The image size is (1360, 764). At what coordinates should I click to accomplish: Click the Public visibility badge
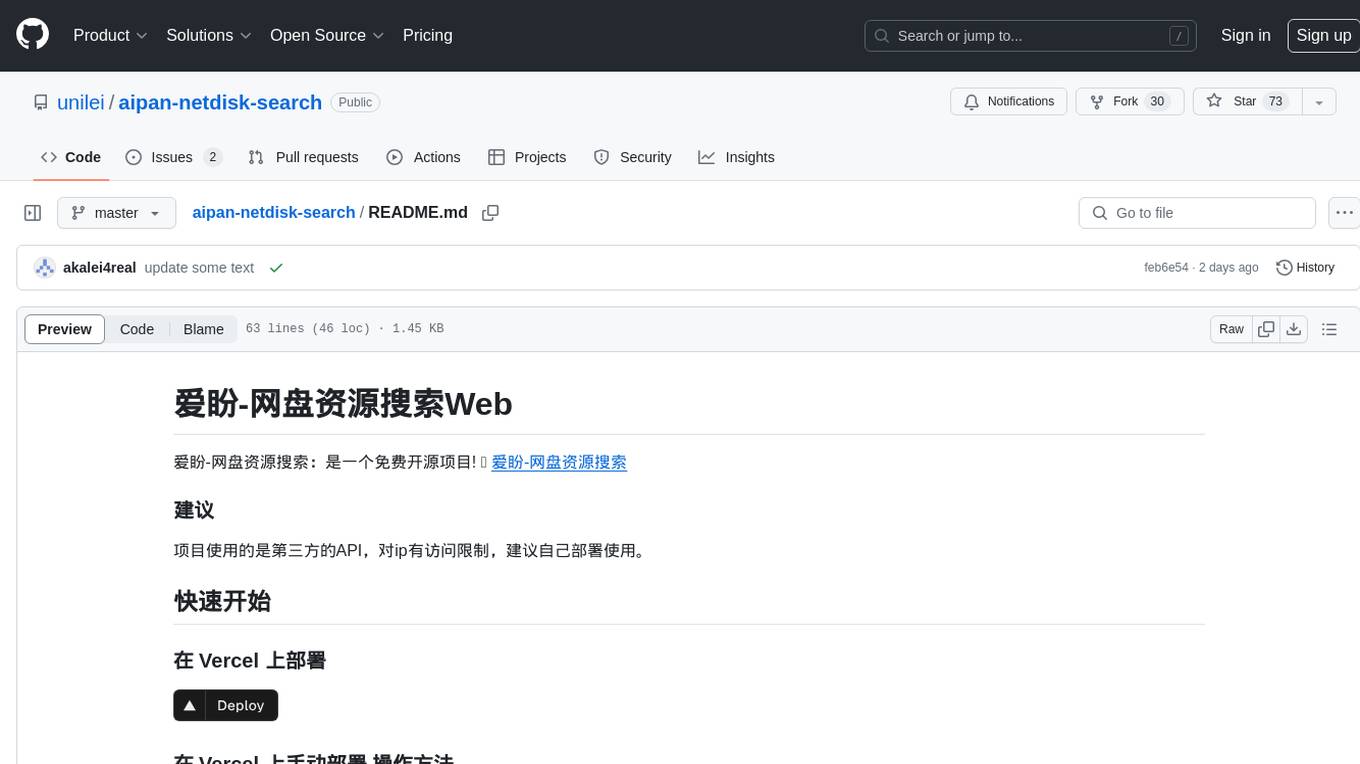355,102
